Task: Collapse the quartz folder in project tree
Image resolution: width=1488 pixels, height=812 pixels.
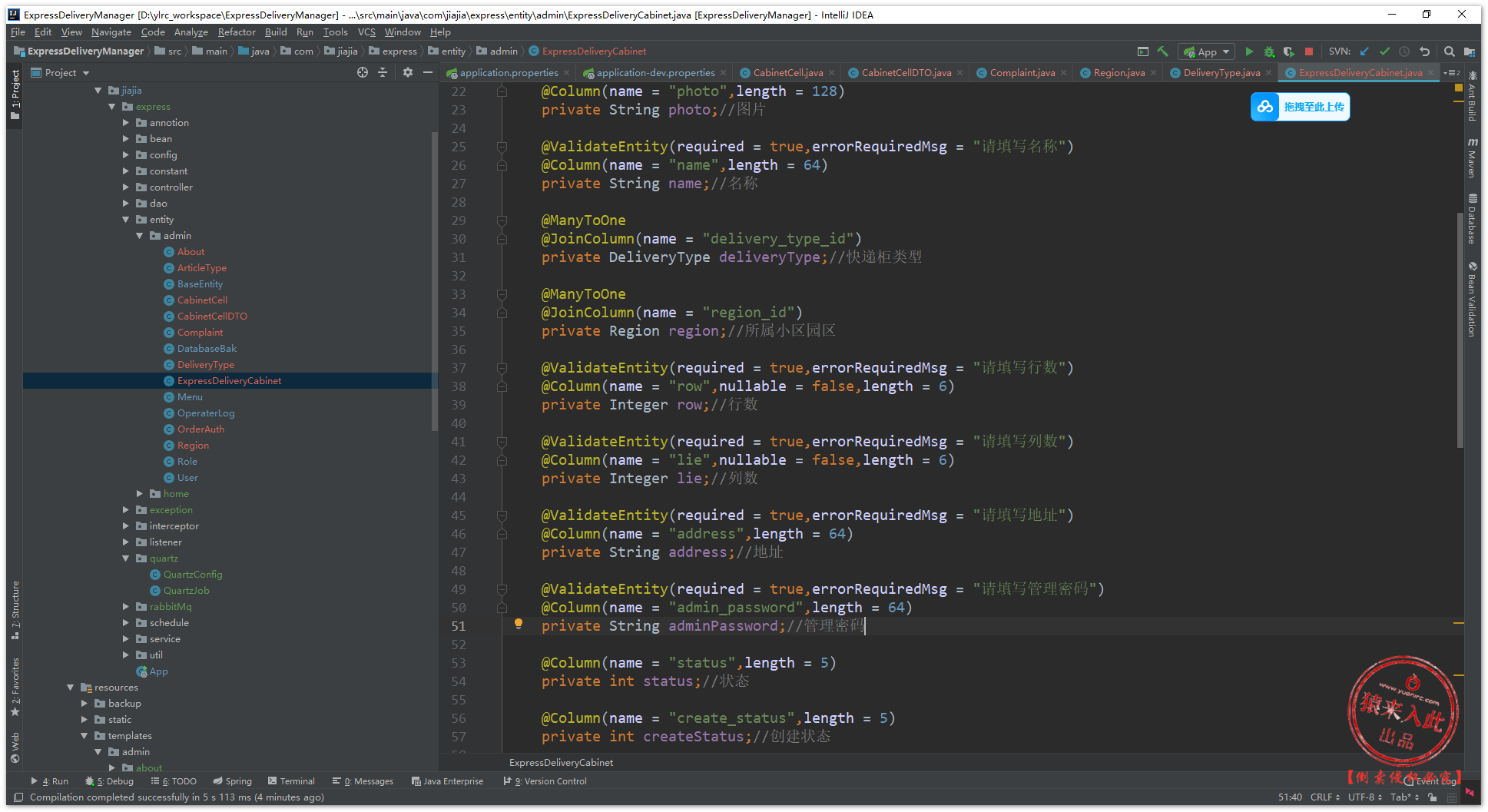Action: pos(126,558)
